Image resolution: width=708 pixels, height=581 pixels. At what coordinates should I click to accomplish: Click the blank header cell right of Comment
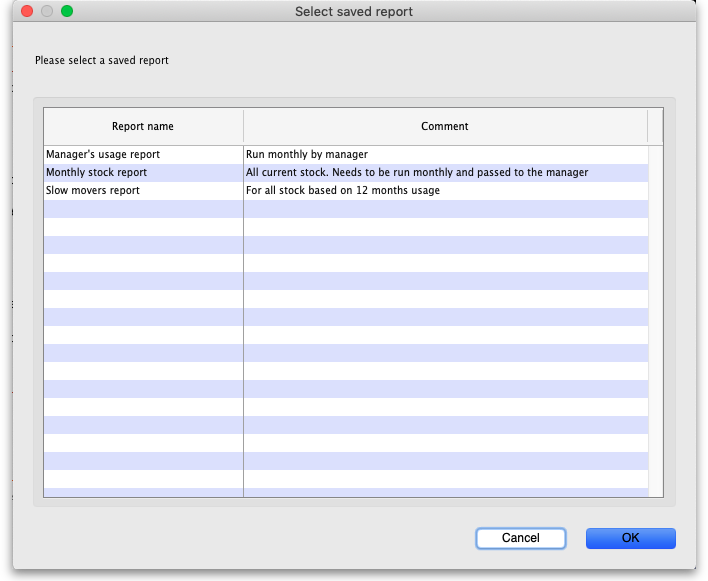(x=655, y=127)
